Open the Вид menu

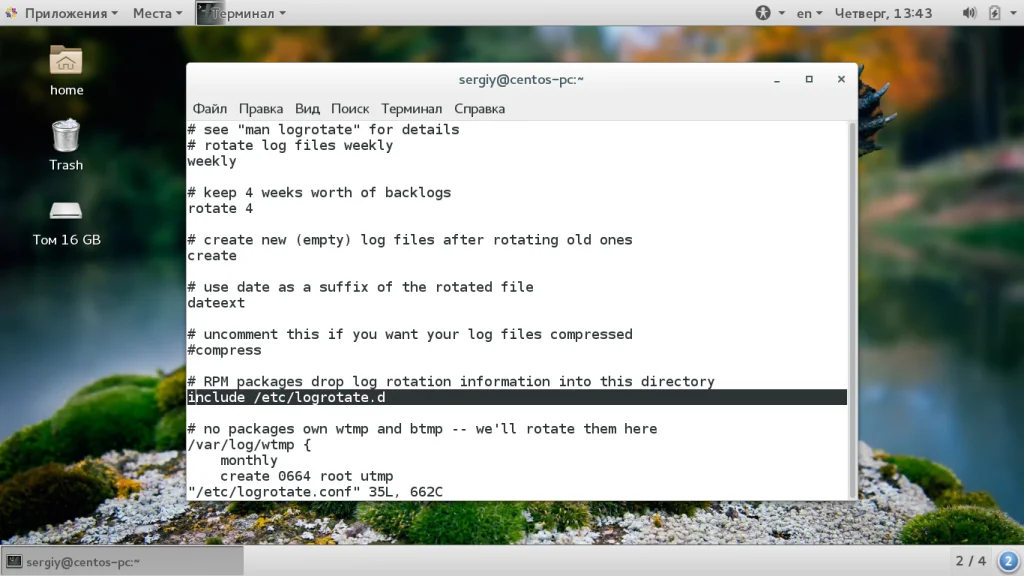pos(307,108)
